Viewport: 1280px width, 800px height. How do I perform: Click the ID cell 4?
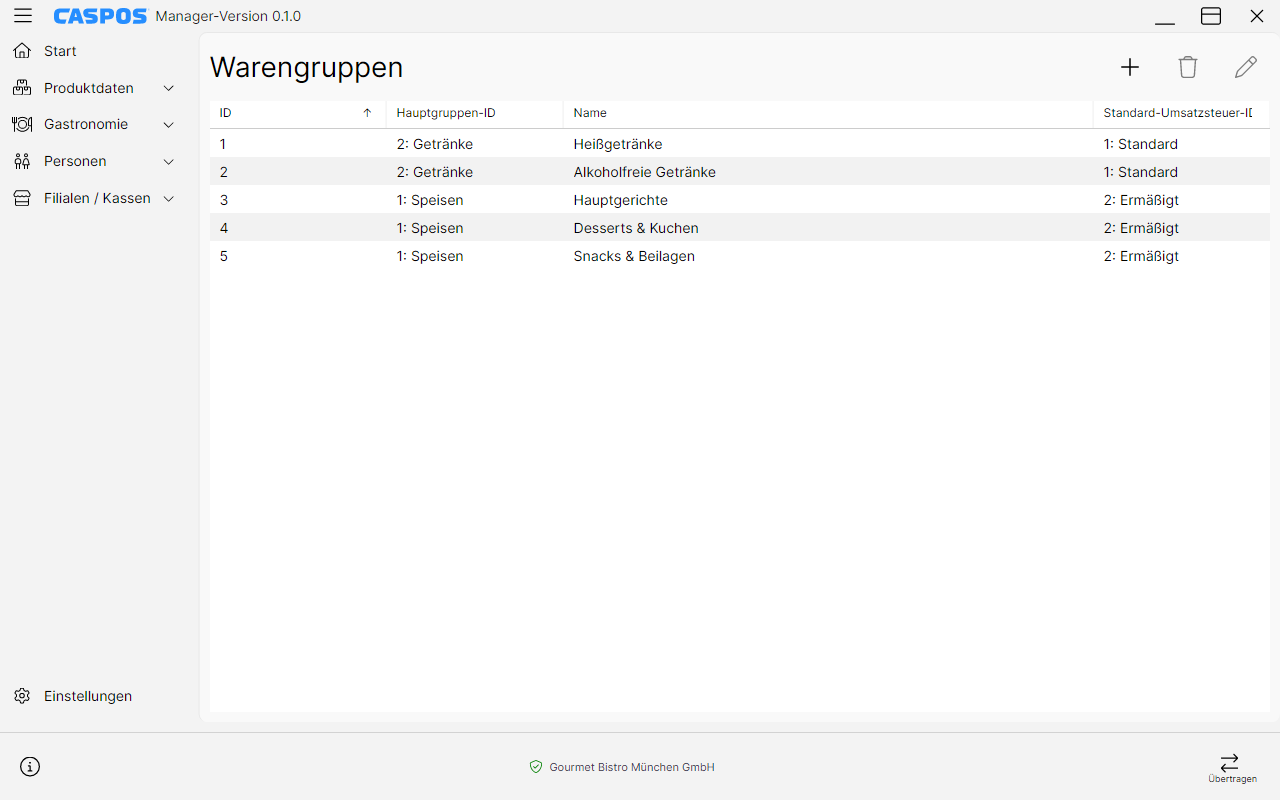tap(224, 228)
